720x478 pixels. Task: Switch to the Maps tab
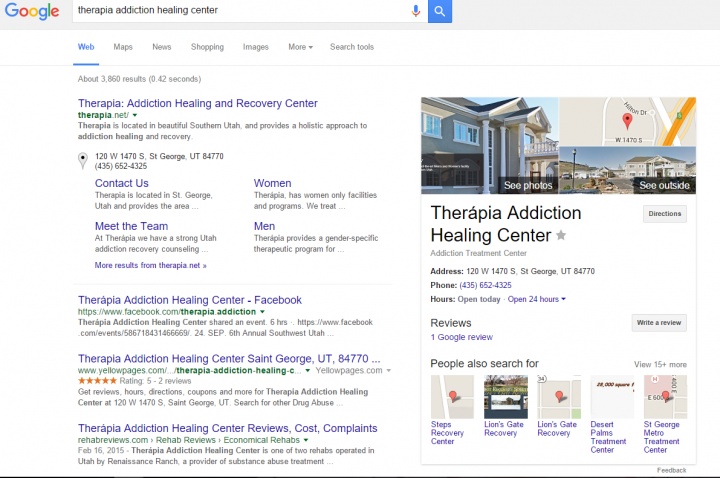[123, 47]
